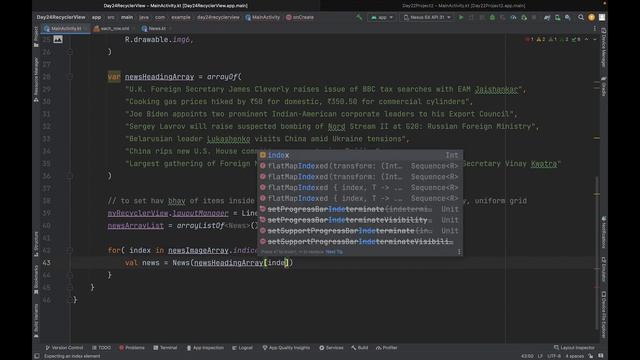Start debugging with the bug icon
Viewport: 640px width, 360px height.
click(x=492, y=18)
